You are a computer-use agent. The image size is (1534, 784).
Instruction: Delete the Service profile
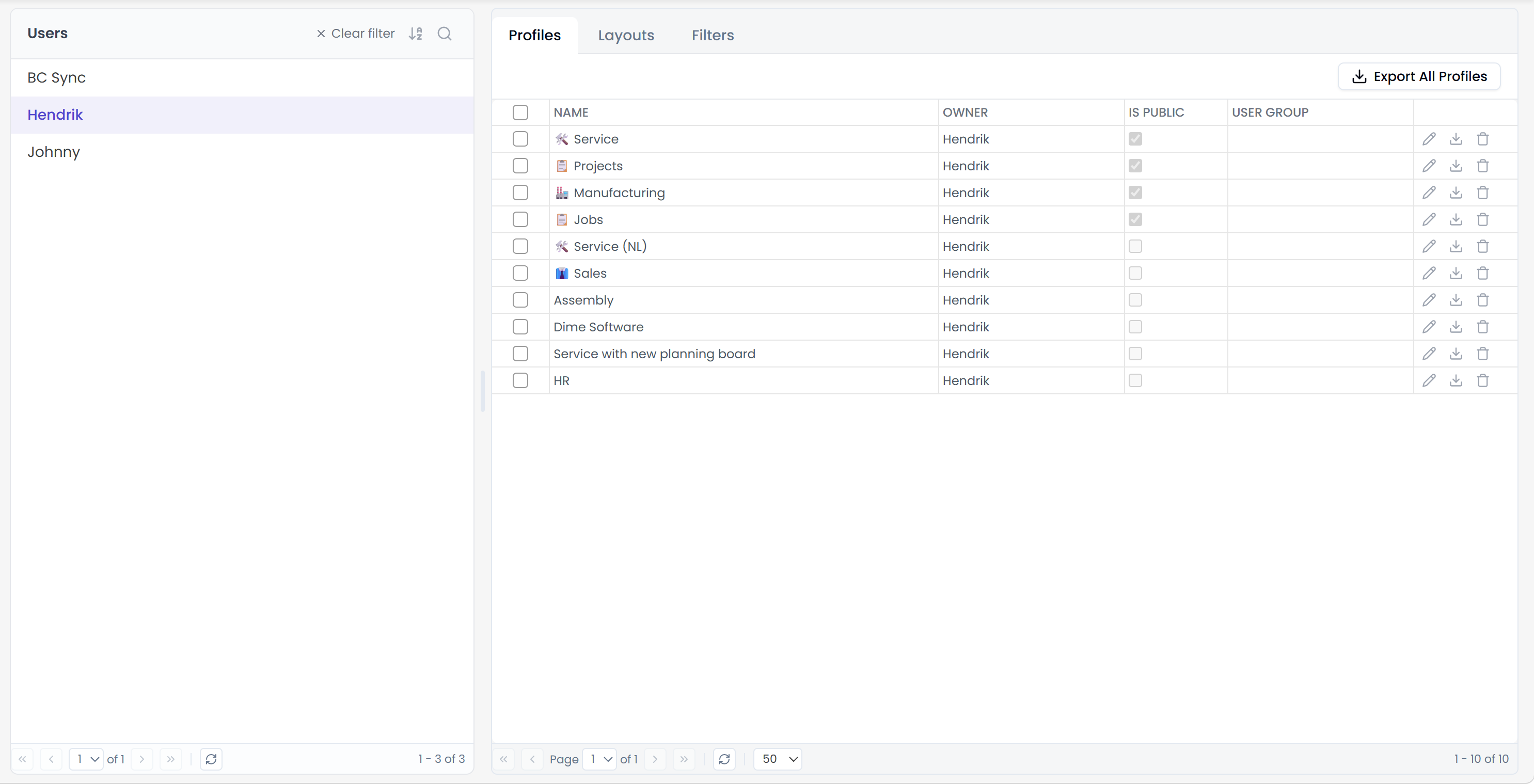(1483, 139)
